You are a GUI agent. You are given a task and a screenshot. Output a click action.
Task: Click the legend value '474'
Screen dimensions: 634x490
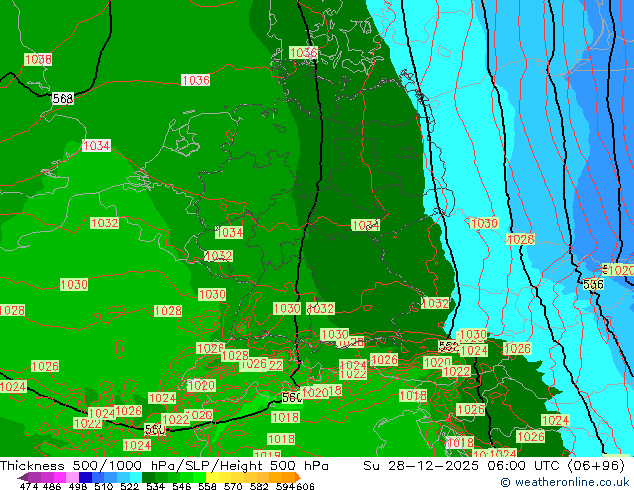click(x=29, y=486)
